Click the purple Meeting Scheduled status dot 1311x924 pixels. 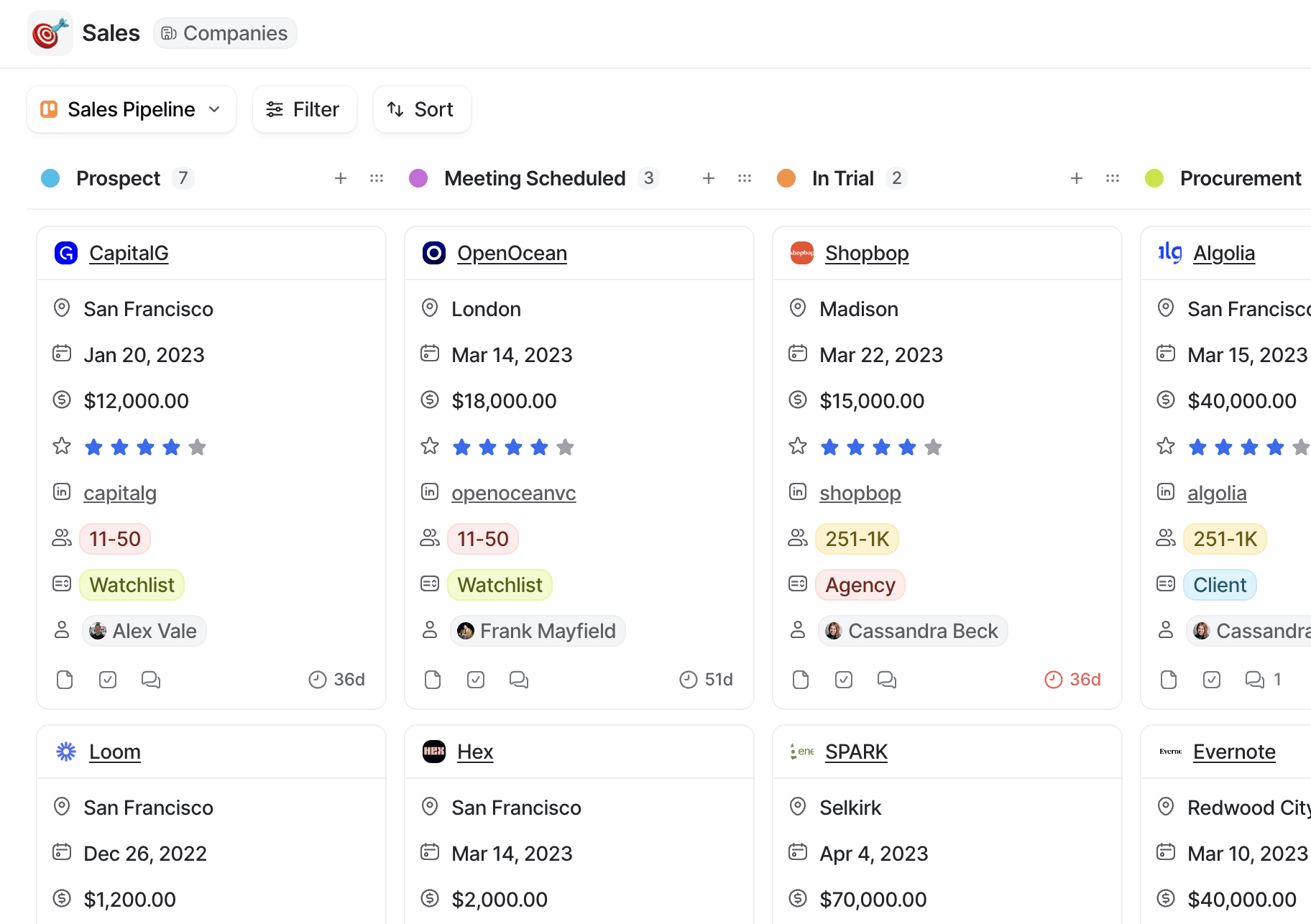click(418, 178)
